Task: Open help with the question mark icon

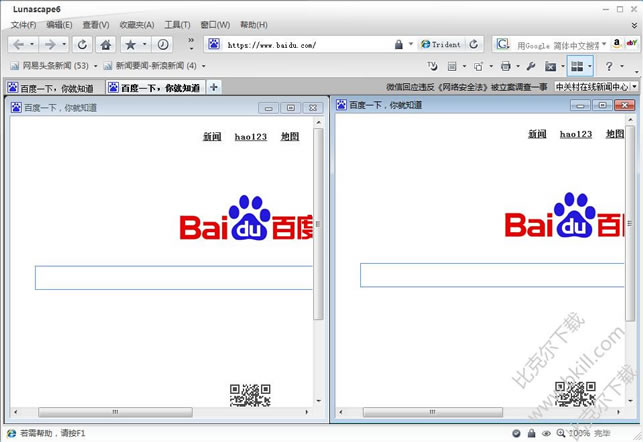Action: (609, 66)
